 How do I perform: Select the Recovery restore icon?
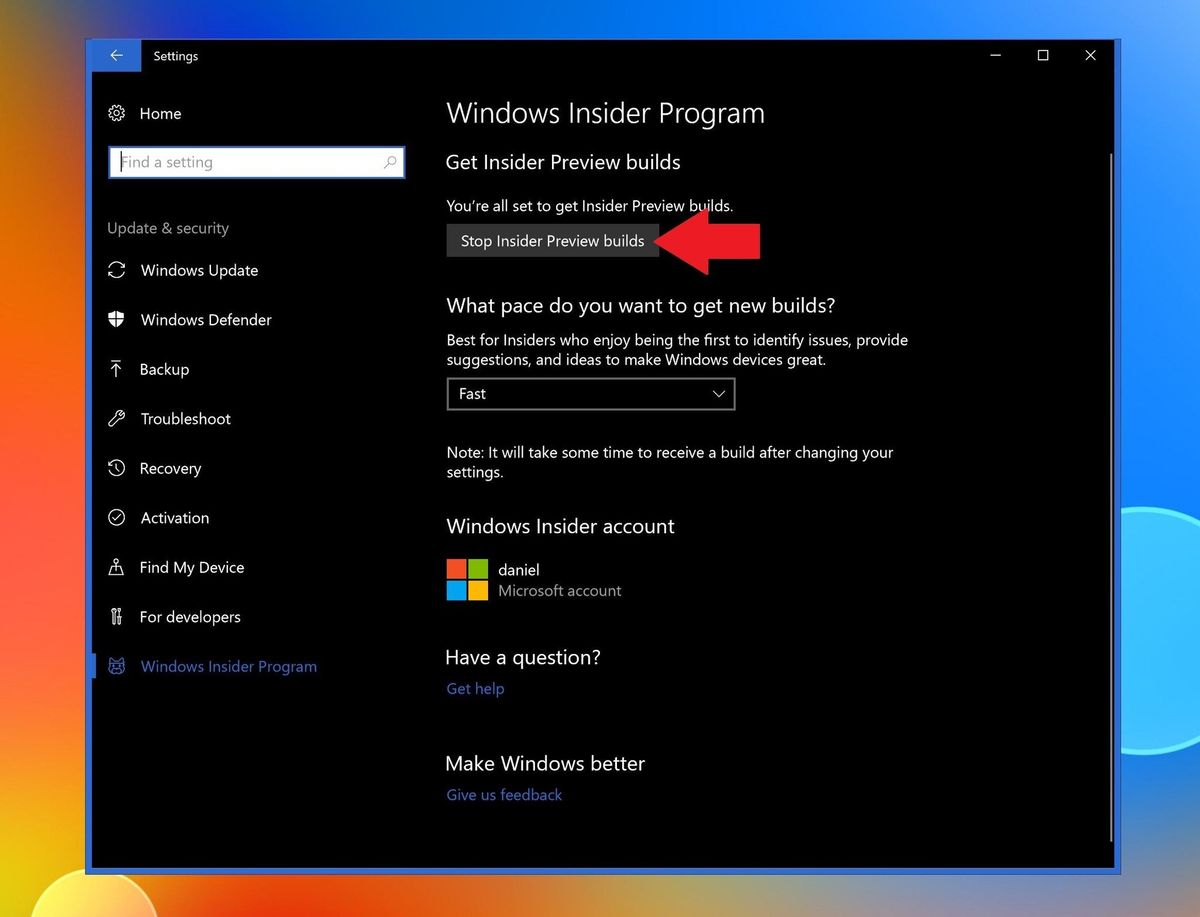(117, 468)
